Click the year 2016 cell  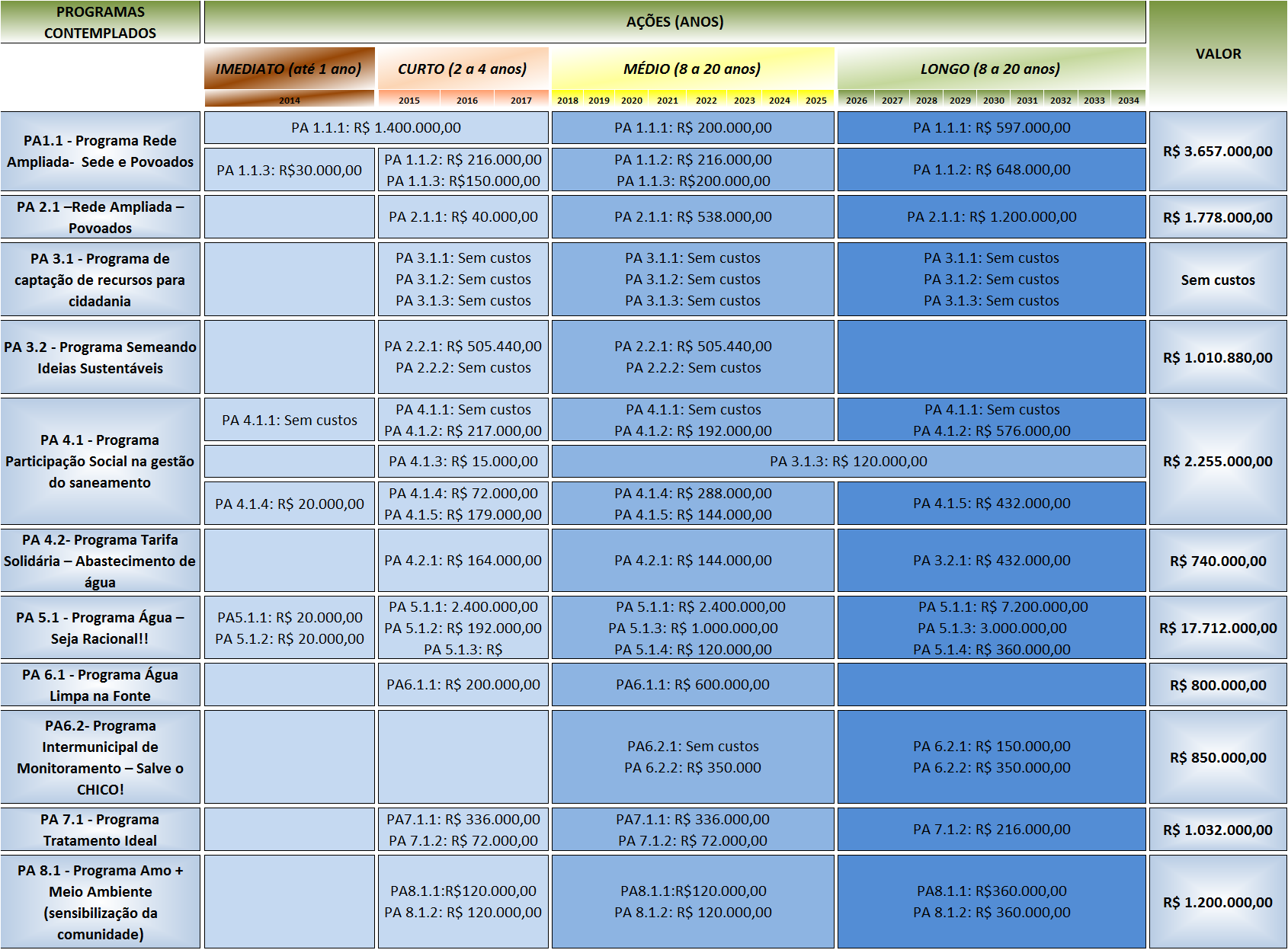(x=467, y=100)
